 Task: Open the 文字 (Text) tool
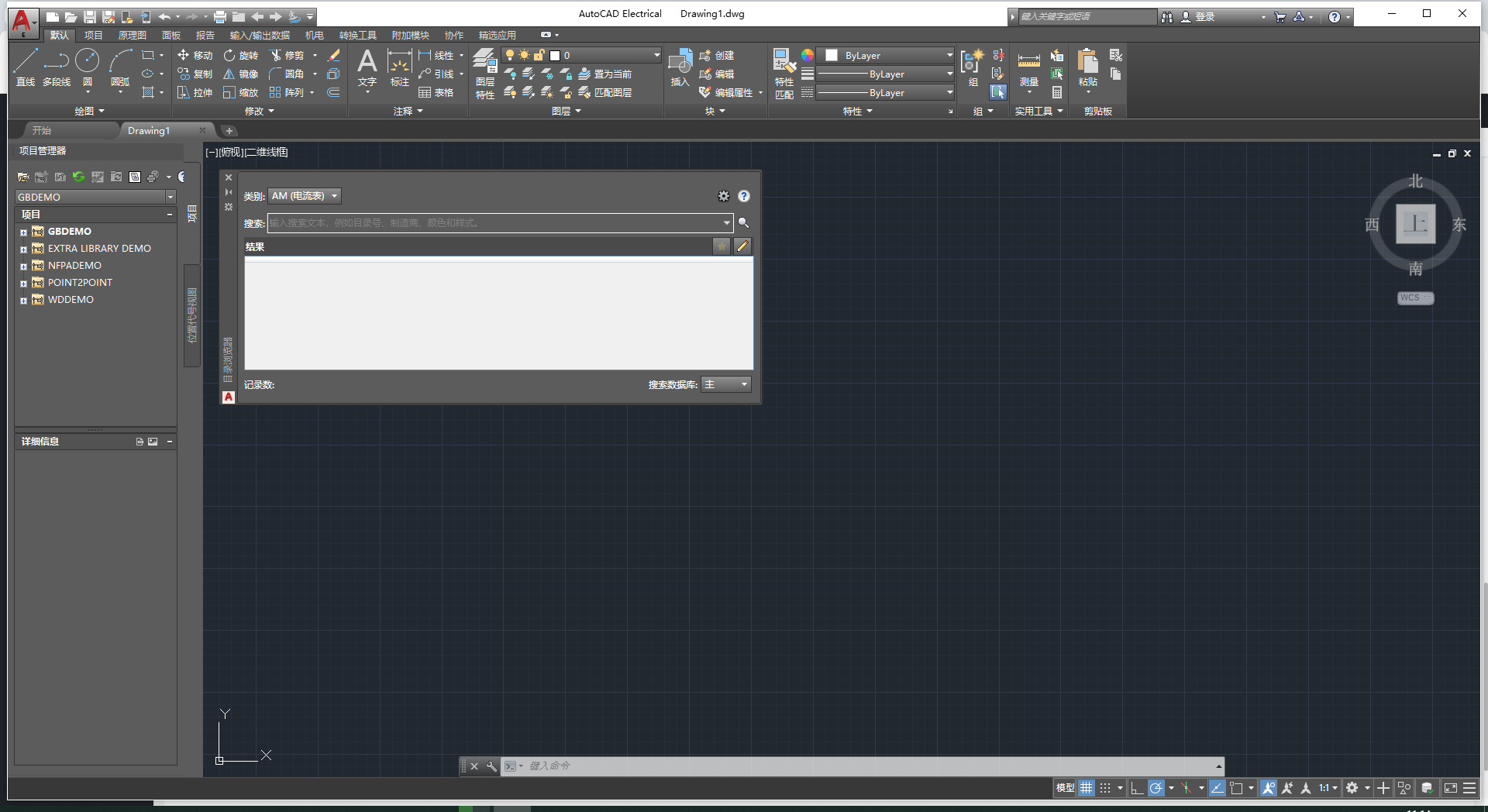[x=367, y=70]
